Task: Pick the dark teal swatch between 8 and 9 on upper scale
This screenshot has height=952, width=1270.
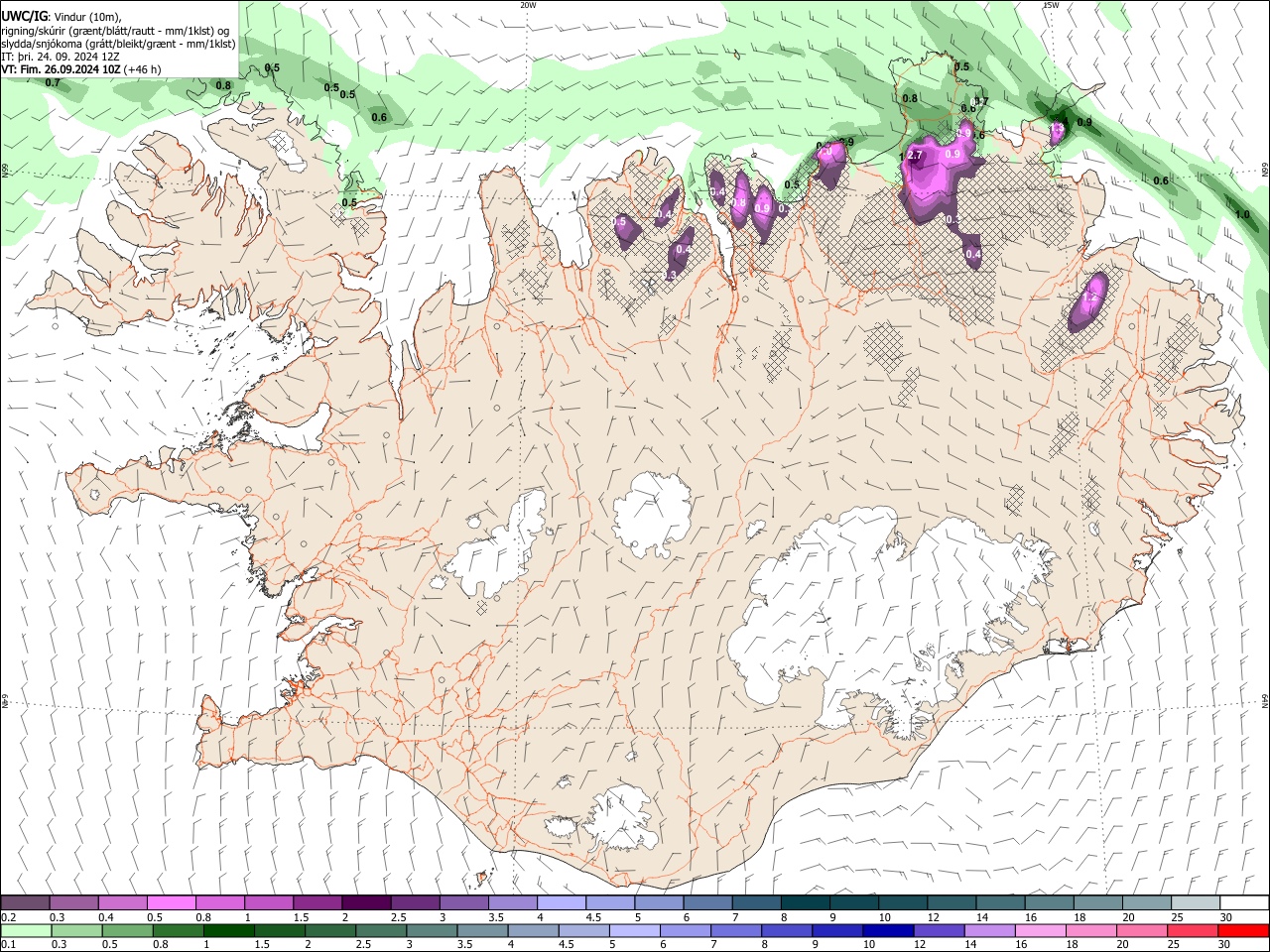Action: tap(804, 903)
